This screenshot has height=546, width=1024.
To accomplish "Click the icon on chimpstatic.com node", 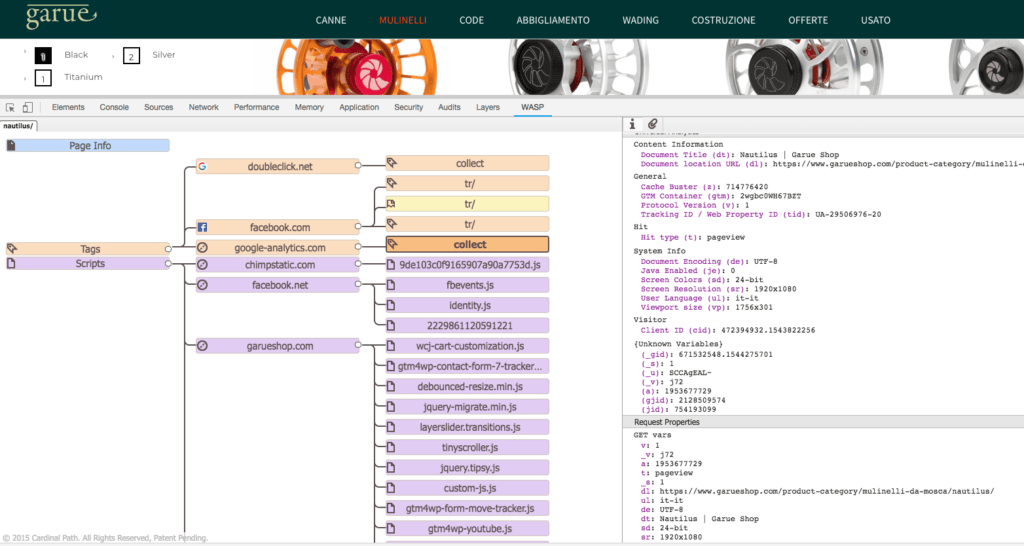I will (x=202, y=265).
